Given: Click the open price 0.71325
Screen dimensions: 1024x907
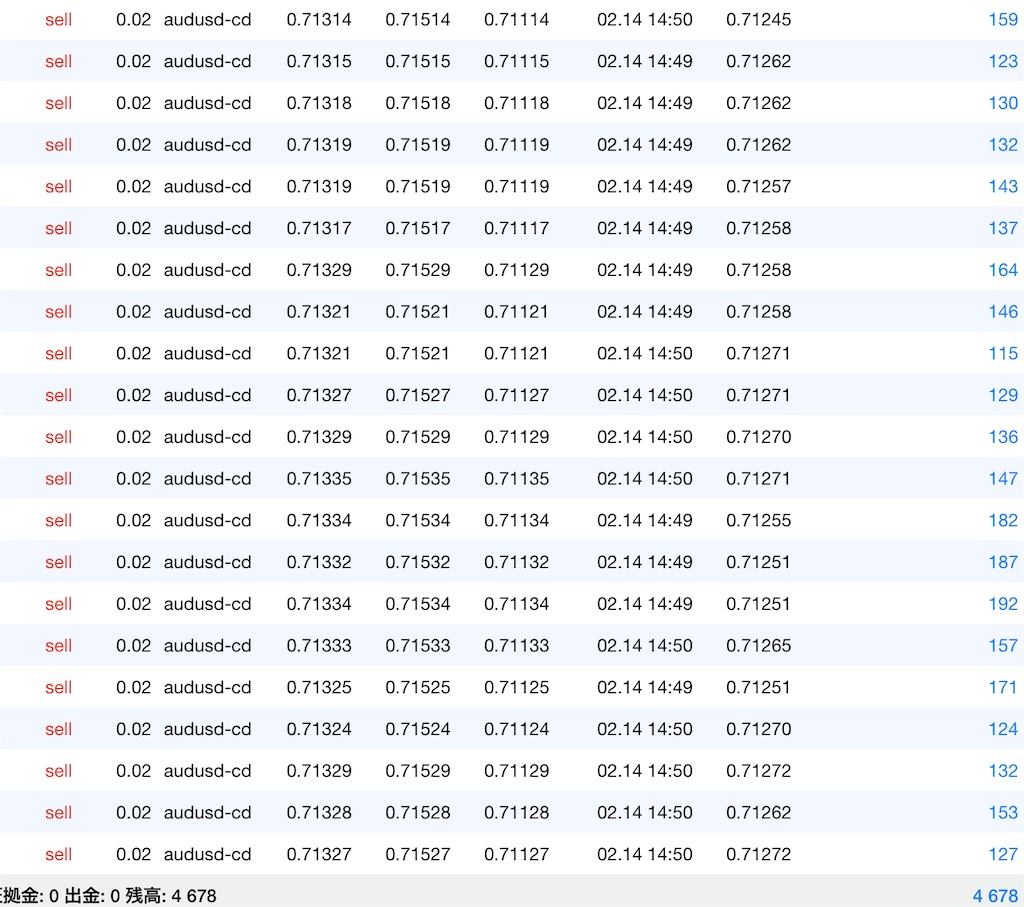Looking at the screenshot, I should 319,688.
